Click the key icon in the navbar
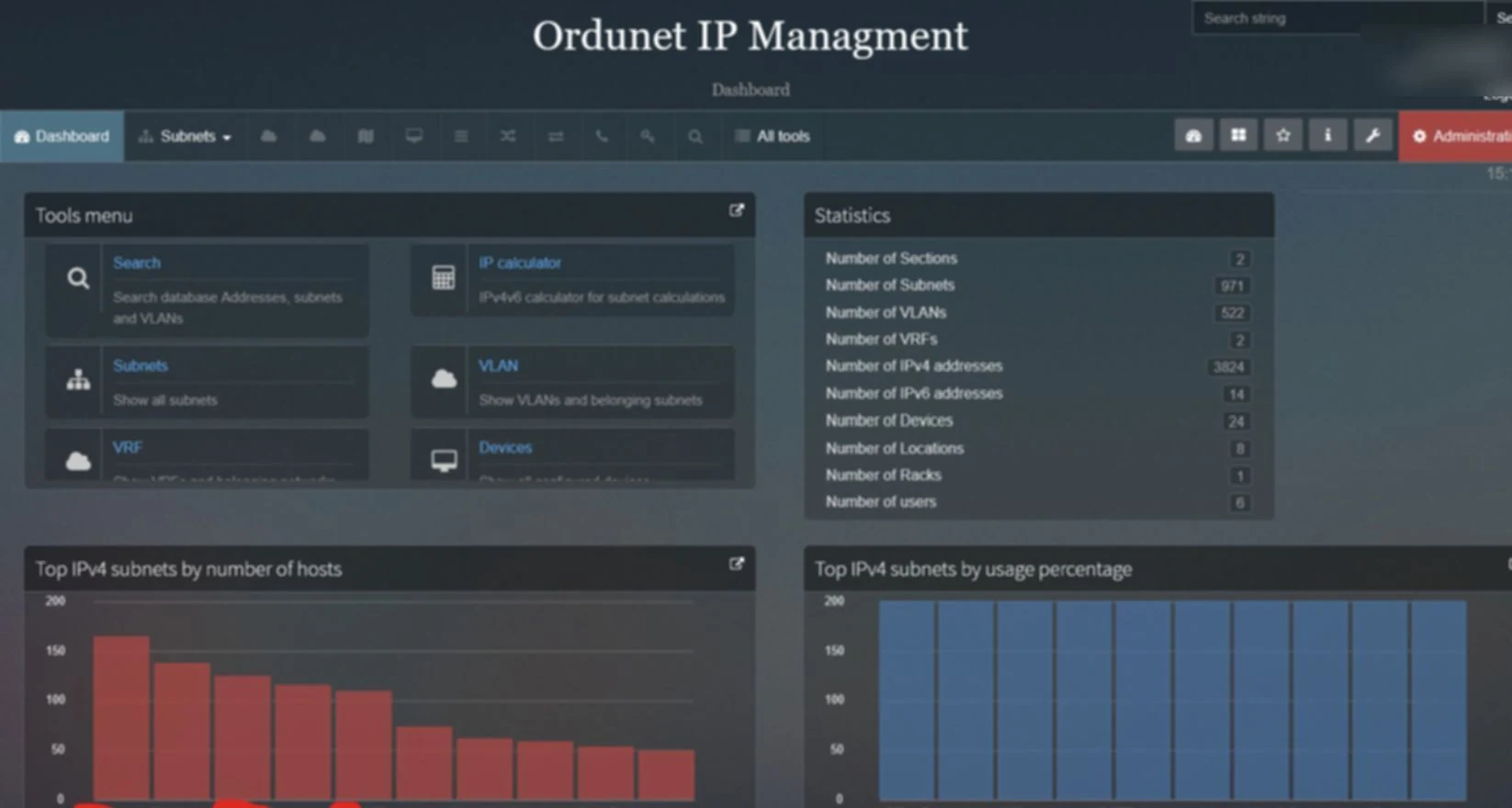This screenshot has width=1512, height=808. [x=648, y=136]
